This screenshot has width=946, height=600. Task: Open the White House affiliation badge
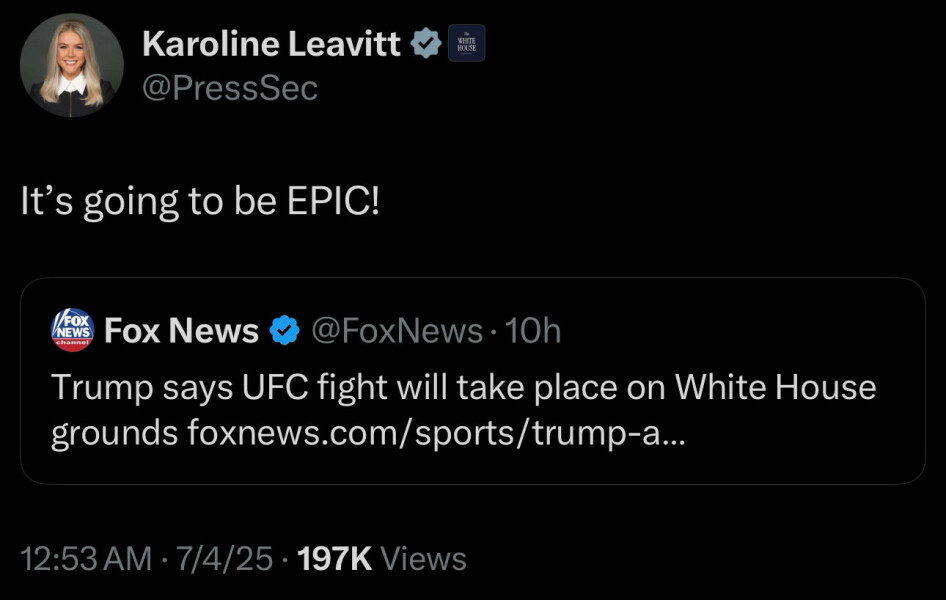click(466, 43)
